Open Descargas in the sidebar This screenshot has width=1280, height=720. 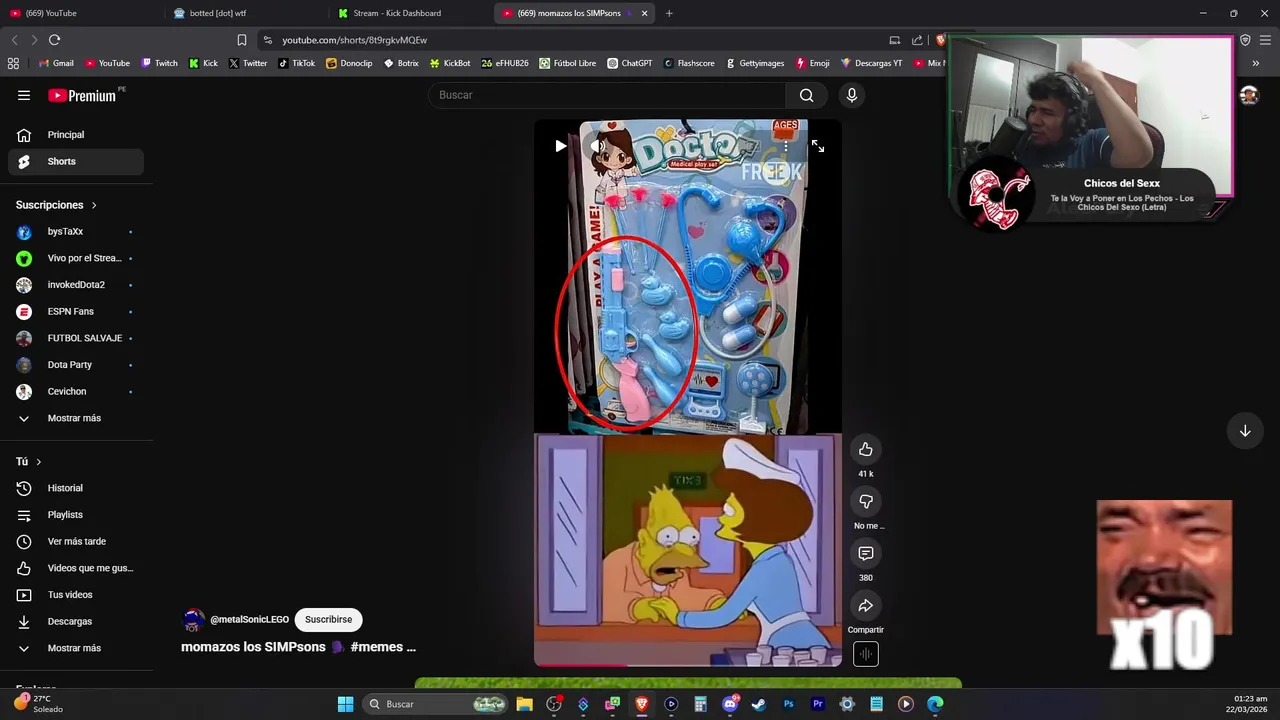click(x=76, y=622)
